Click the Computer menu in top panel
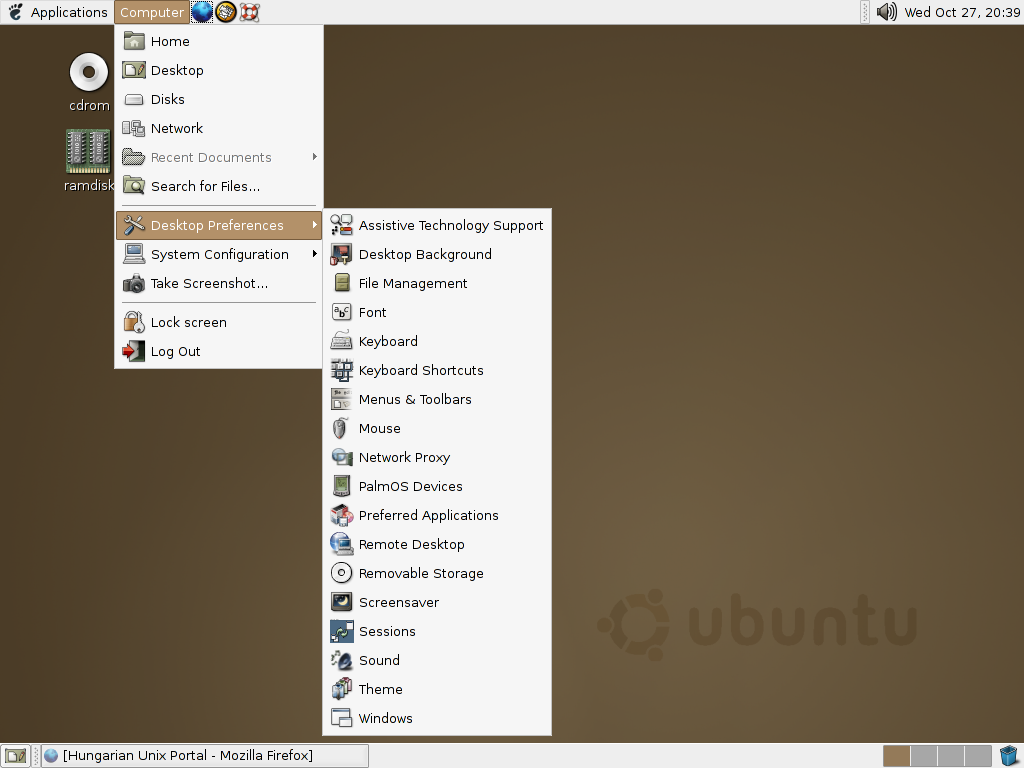 pos(152,12)
